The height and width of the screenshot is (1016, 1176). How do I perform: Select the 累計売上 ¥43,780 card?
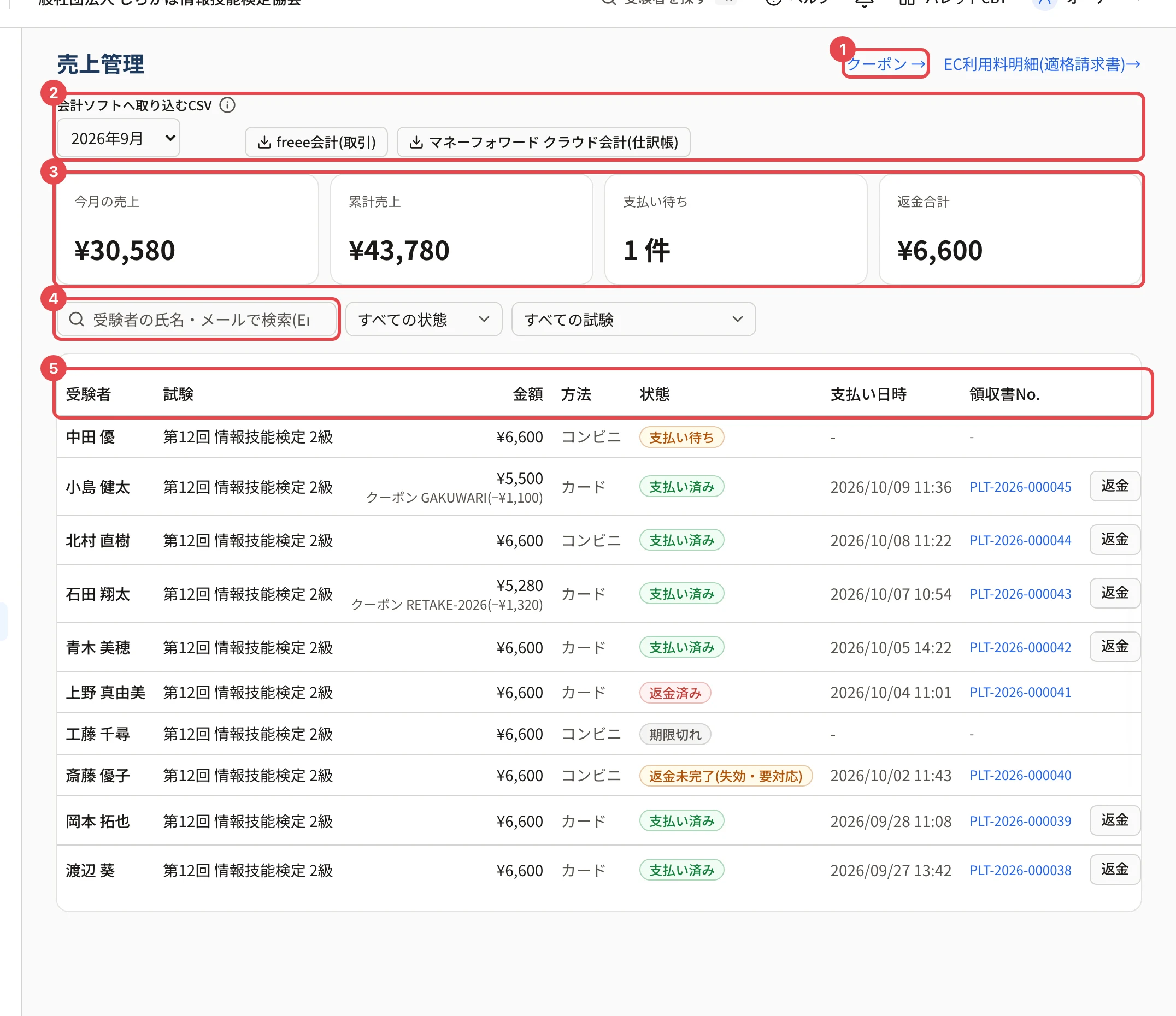461,229
